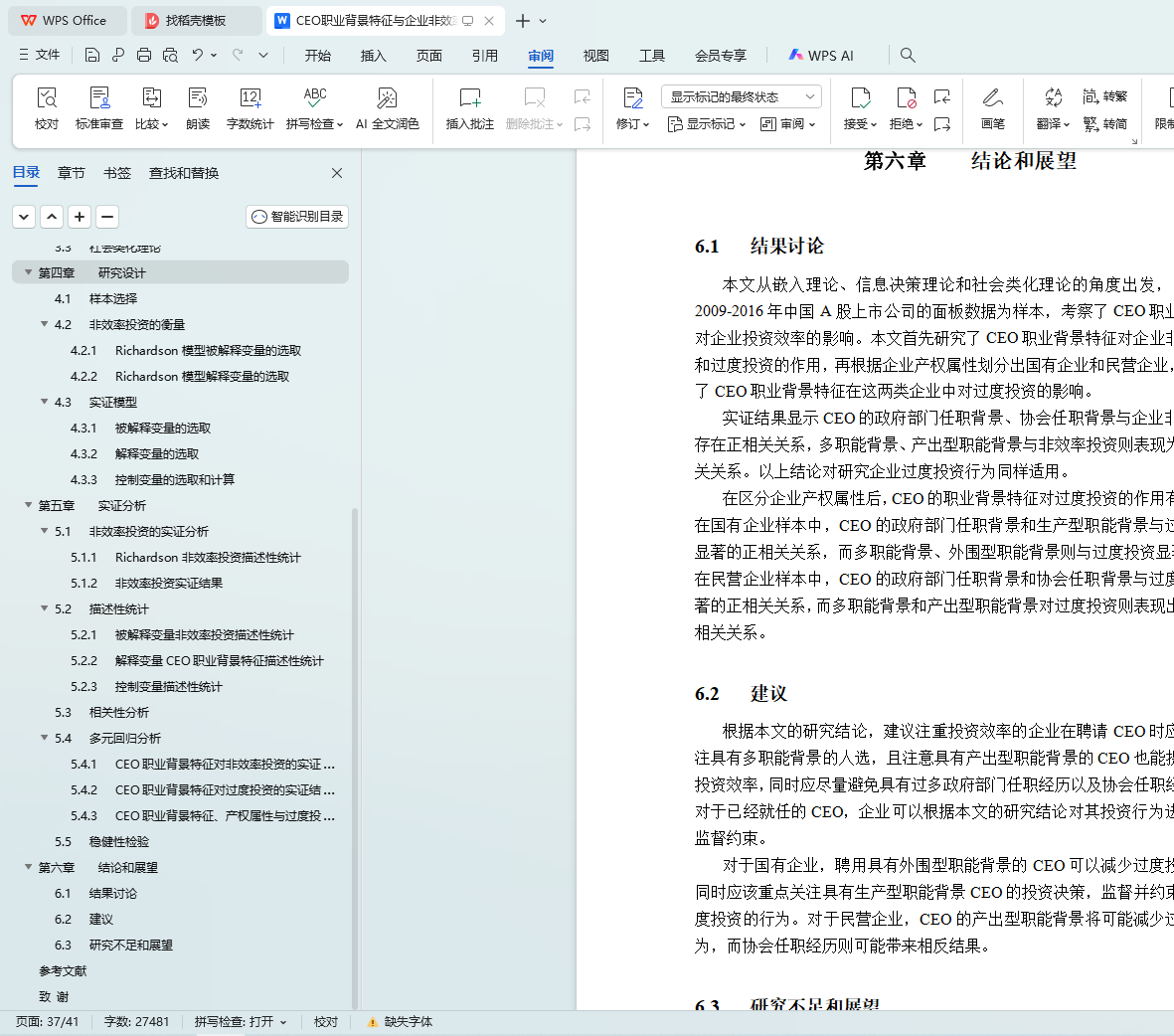The height and width of the screenshot is (1036, 1174).
Task: Click 校对 in status bar
Action: pos(326,1022)
